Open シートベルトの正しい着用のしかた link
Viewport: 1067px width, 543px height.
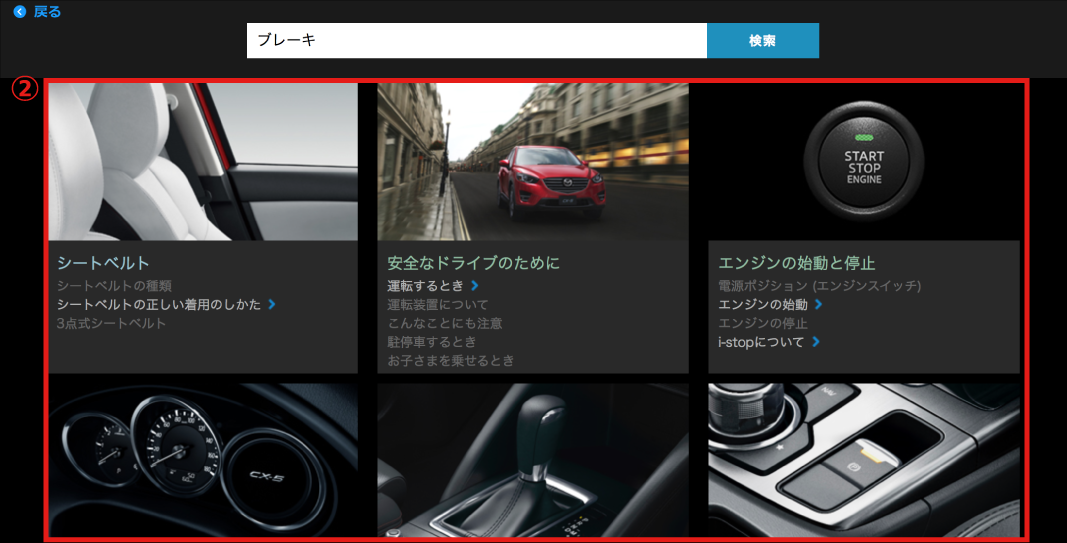pyautogui.click(x=159, y=304)
